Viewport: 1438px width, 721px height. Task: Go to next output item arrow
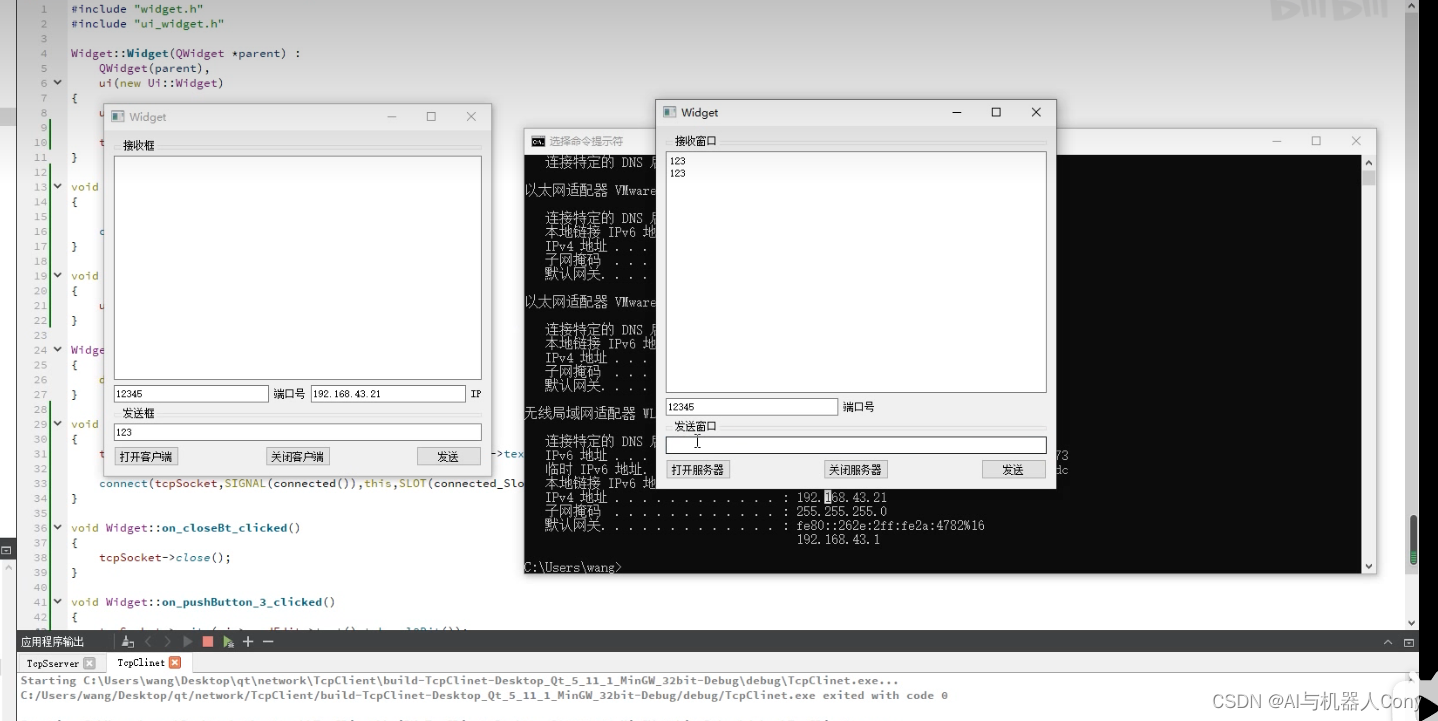coord(167,642)
